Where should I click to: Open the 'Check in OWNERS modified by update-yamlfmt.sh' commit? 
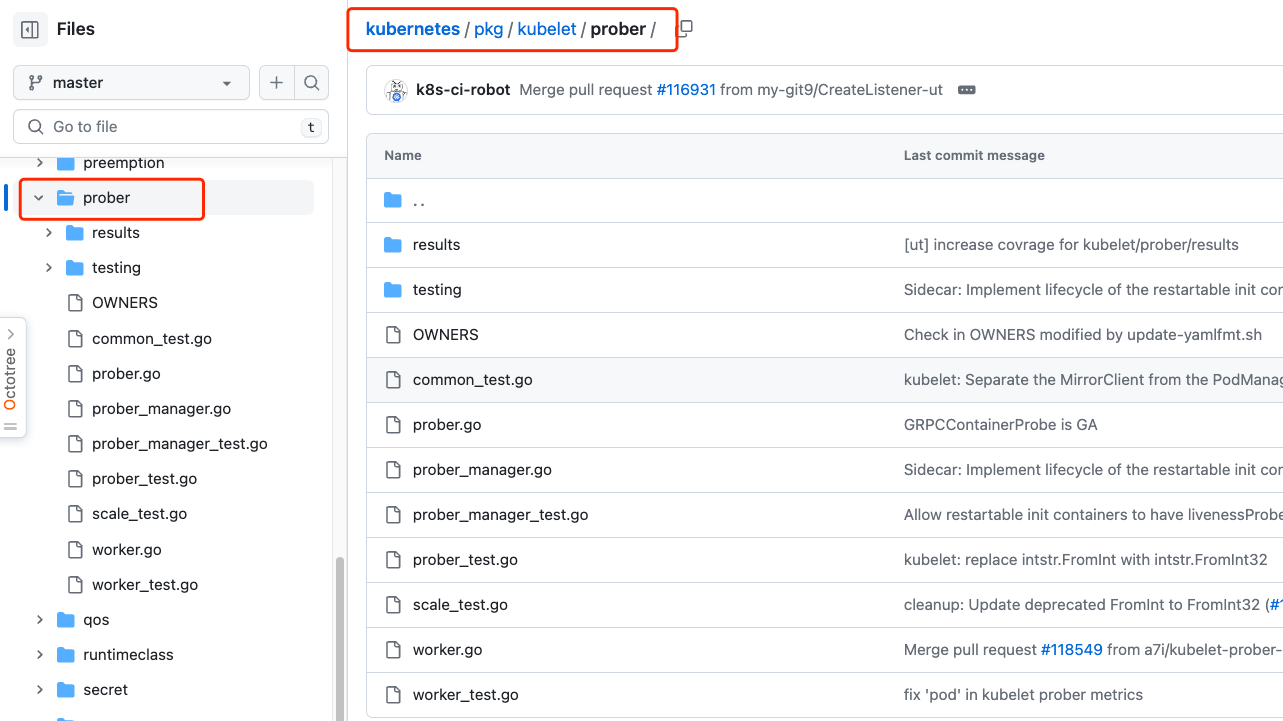pos(1083,335)
